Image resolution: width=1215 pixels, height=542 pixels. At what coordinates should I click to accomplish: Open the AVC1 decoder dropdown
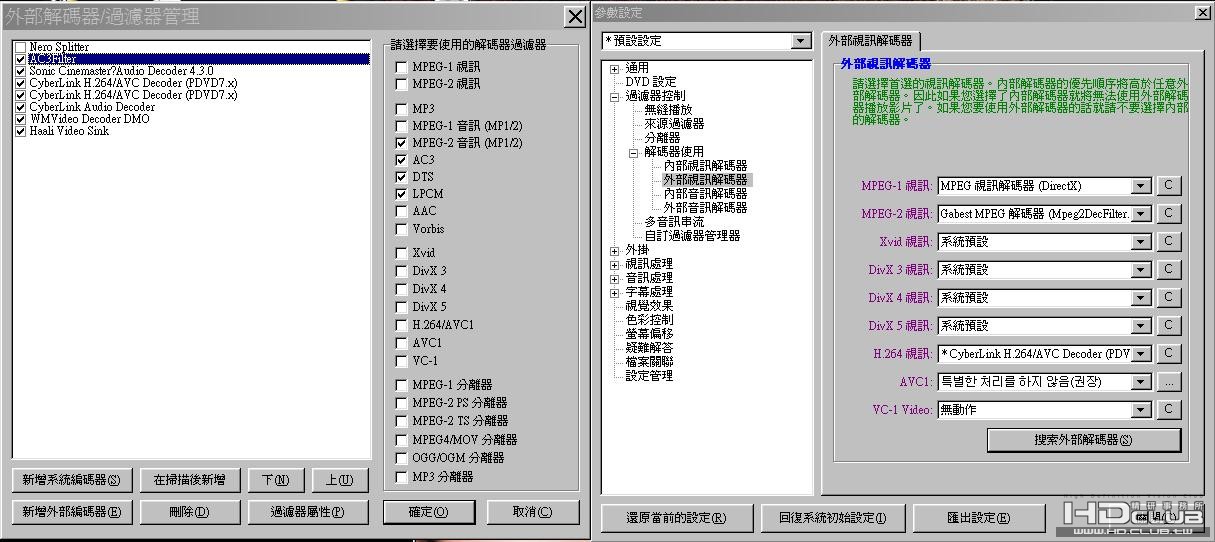[x=1142, y=382]
